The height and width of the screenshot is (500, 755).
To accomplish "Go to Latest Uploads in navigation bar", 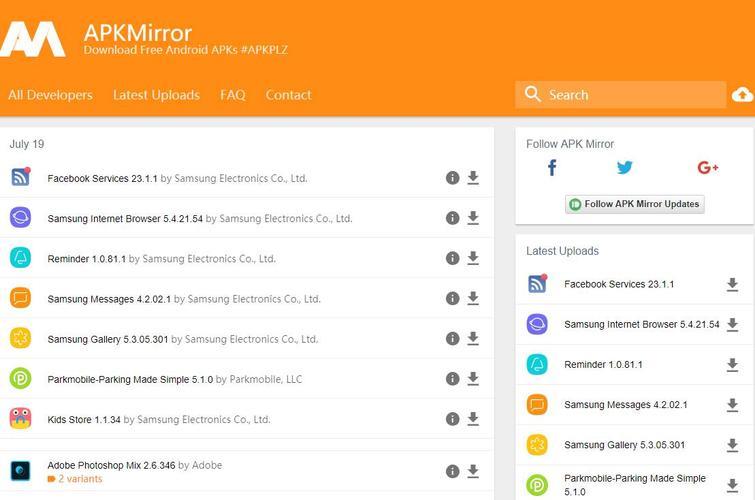I will tap(156, 95).
